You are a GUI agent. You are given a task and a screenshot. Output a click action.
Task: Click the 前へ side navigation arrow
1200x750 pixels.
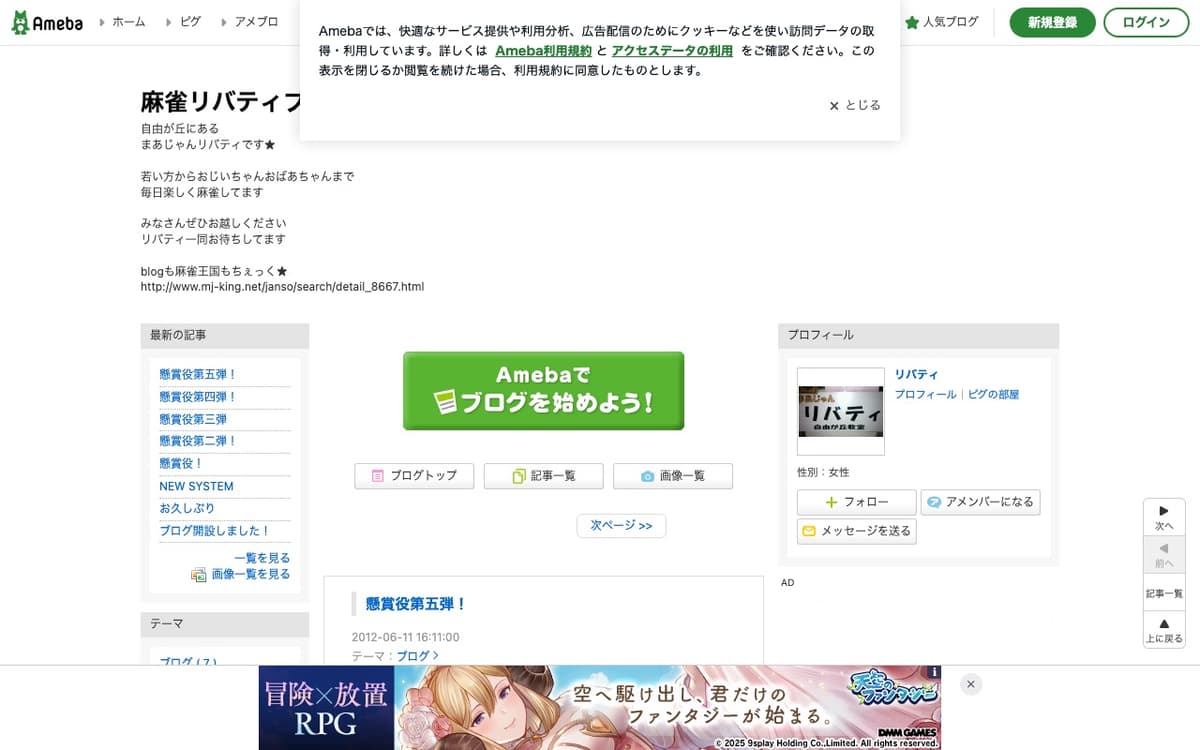coord(1164,555)
